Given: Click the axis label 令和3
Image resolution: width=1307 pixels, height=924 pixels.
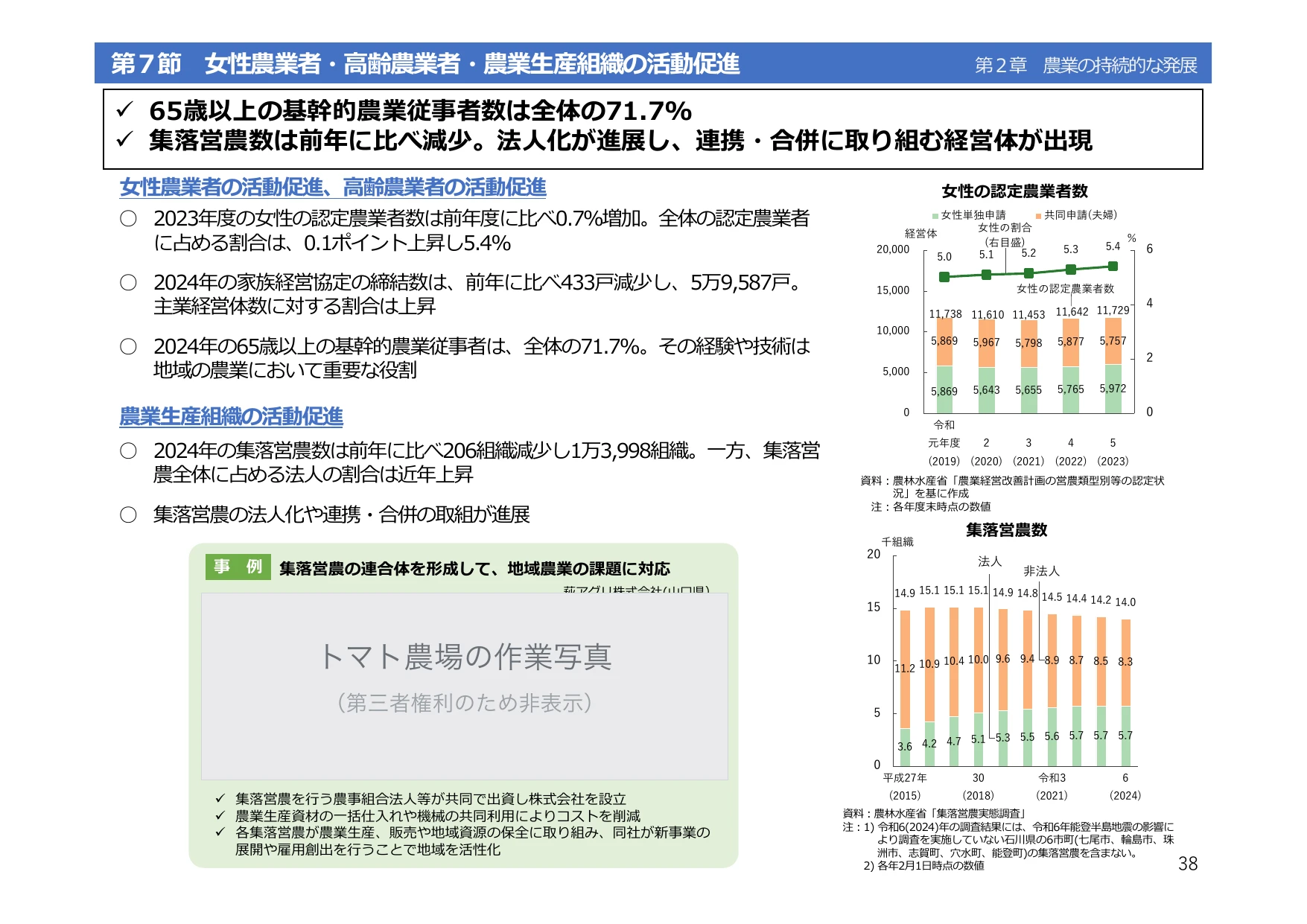Looking at the screenshot, I should [x=1052, y=778].
